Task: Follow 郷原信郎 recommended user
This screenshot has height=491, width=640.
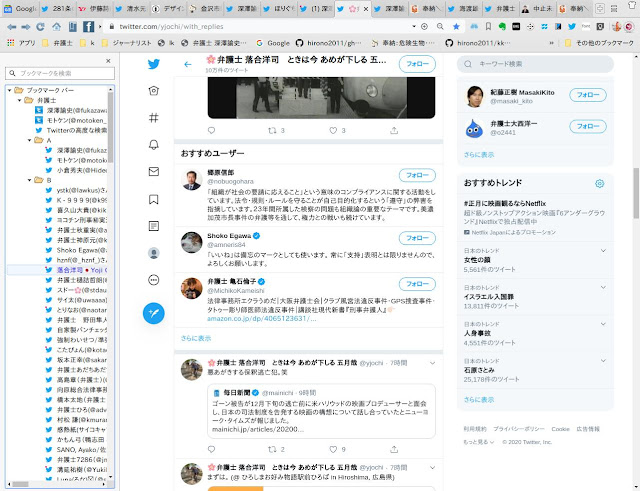Action: click(417, 175)
